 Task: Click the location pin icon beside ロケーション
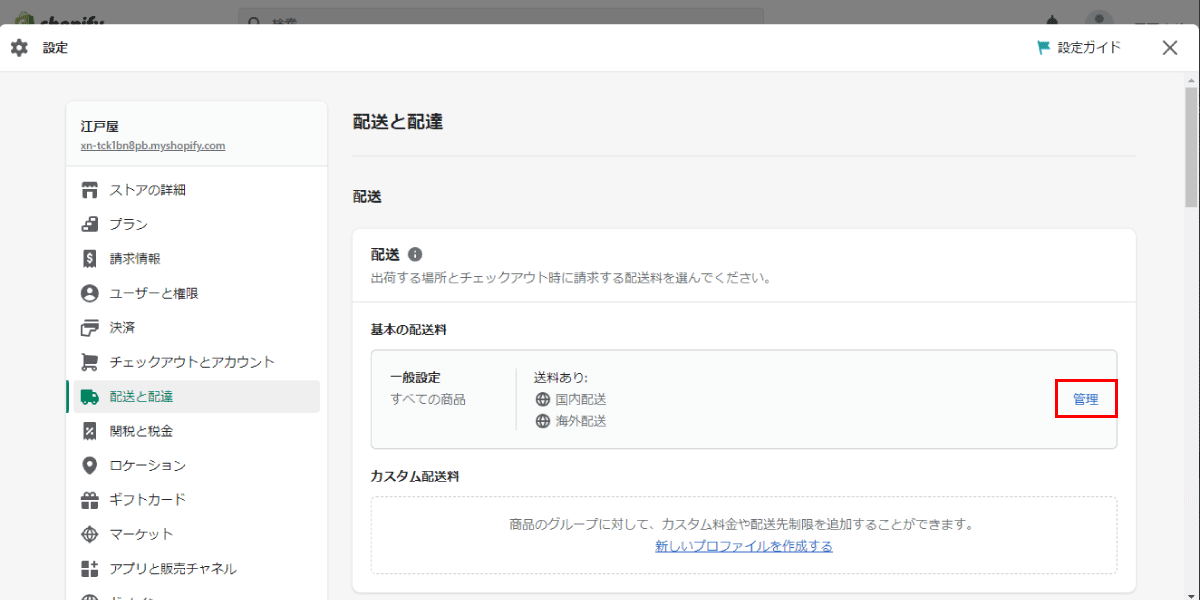90,465
